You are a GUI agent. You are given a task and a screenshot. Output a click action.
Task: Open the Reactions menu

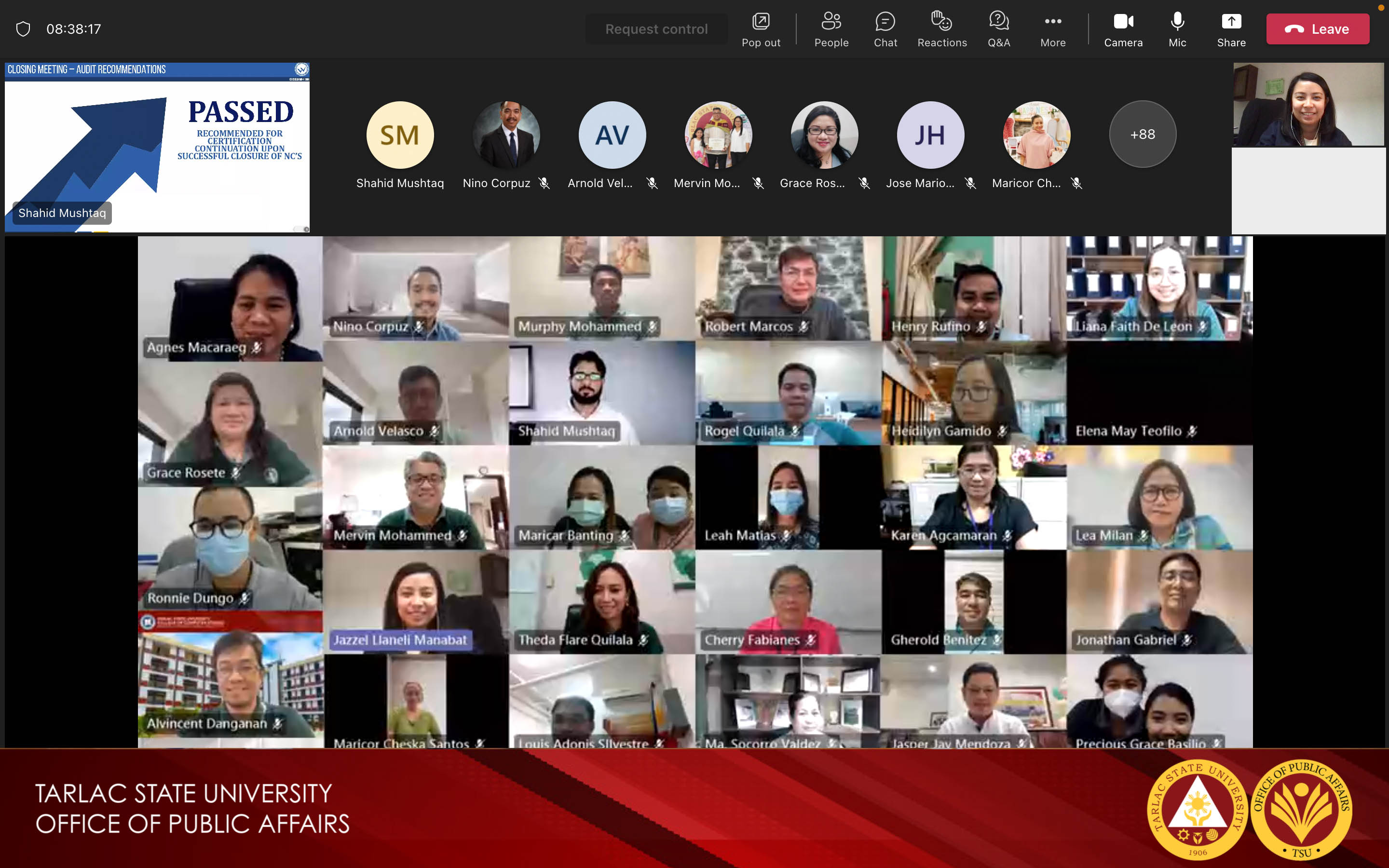pyautogui.click(x=942, y=29)
